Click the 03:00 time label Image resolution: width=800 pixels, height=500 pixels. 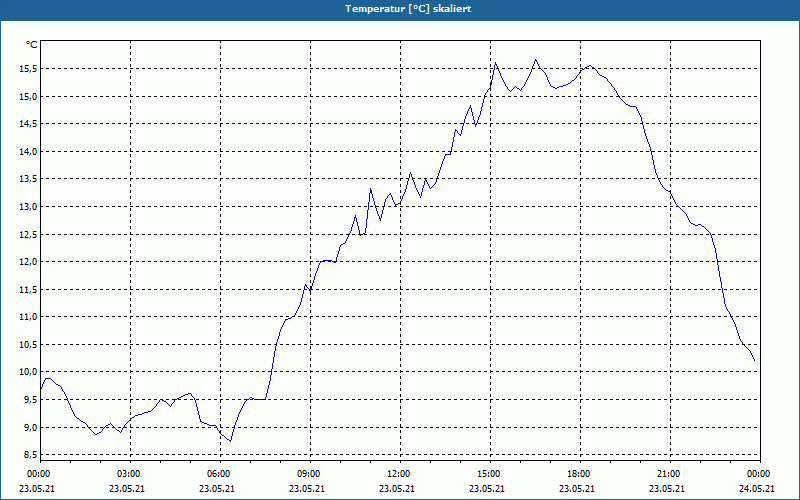pyautogui.click(x=130, y=474)
